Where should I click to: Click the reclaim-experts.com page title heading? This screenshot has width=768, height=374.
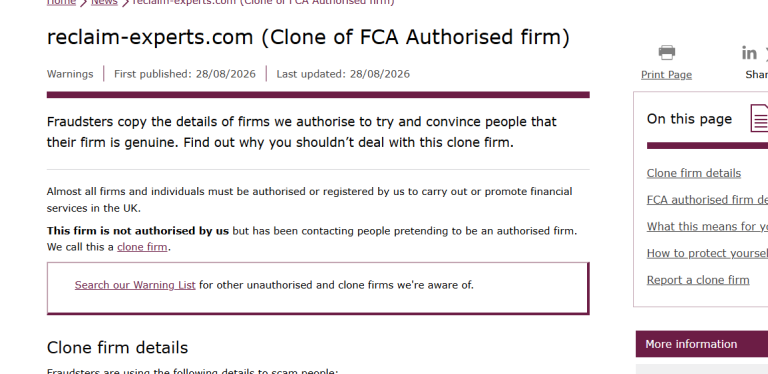point(308,37)
